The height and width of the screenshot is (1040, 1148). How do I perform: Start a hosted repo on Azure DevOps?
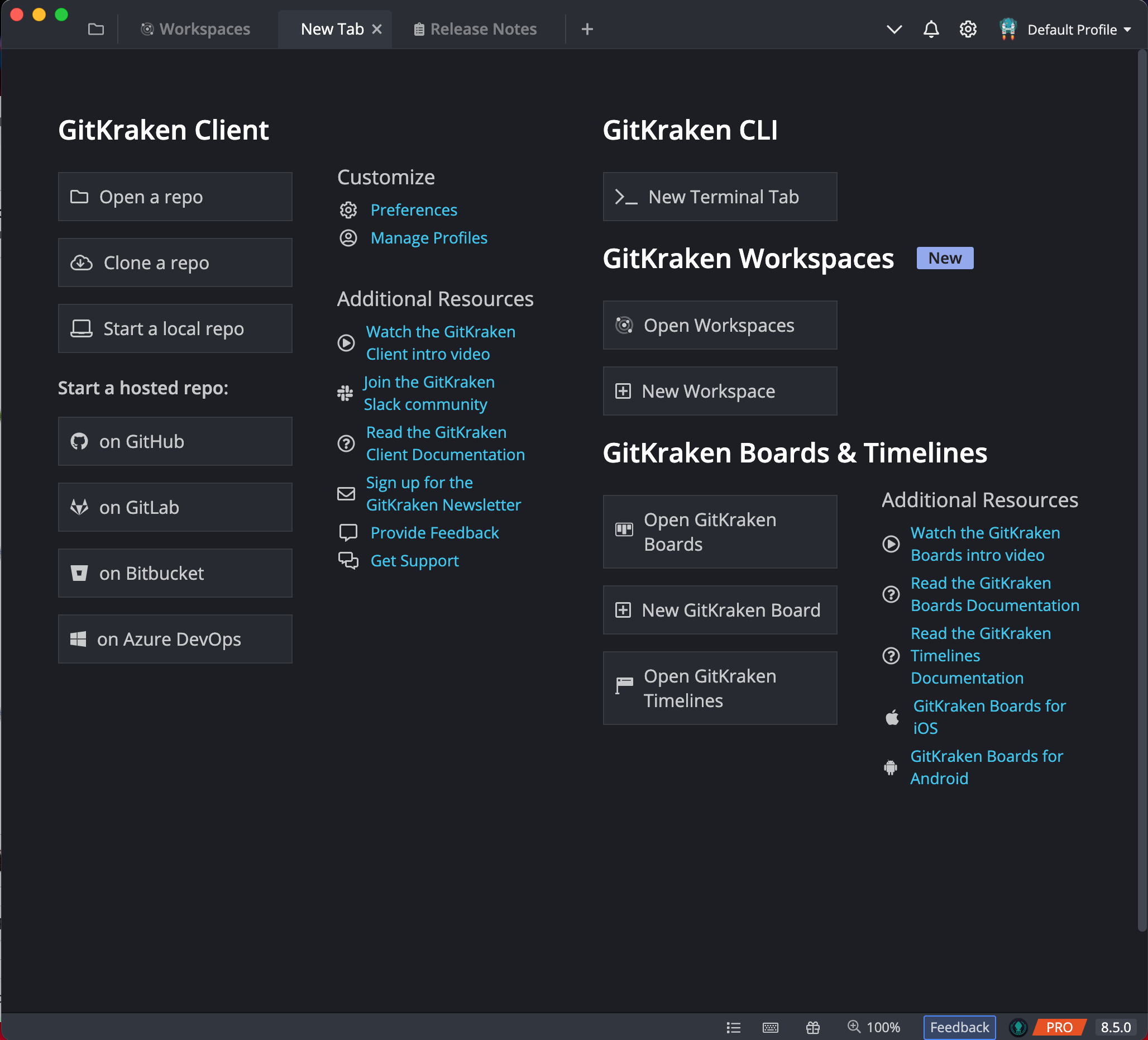tap(175, 639)
